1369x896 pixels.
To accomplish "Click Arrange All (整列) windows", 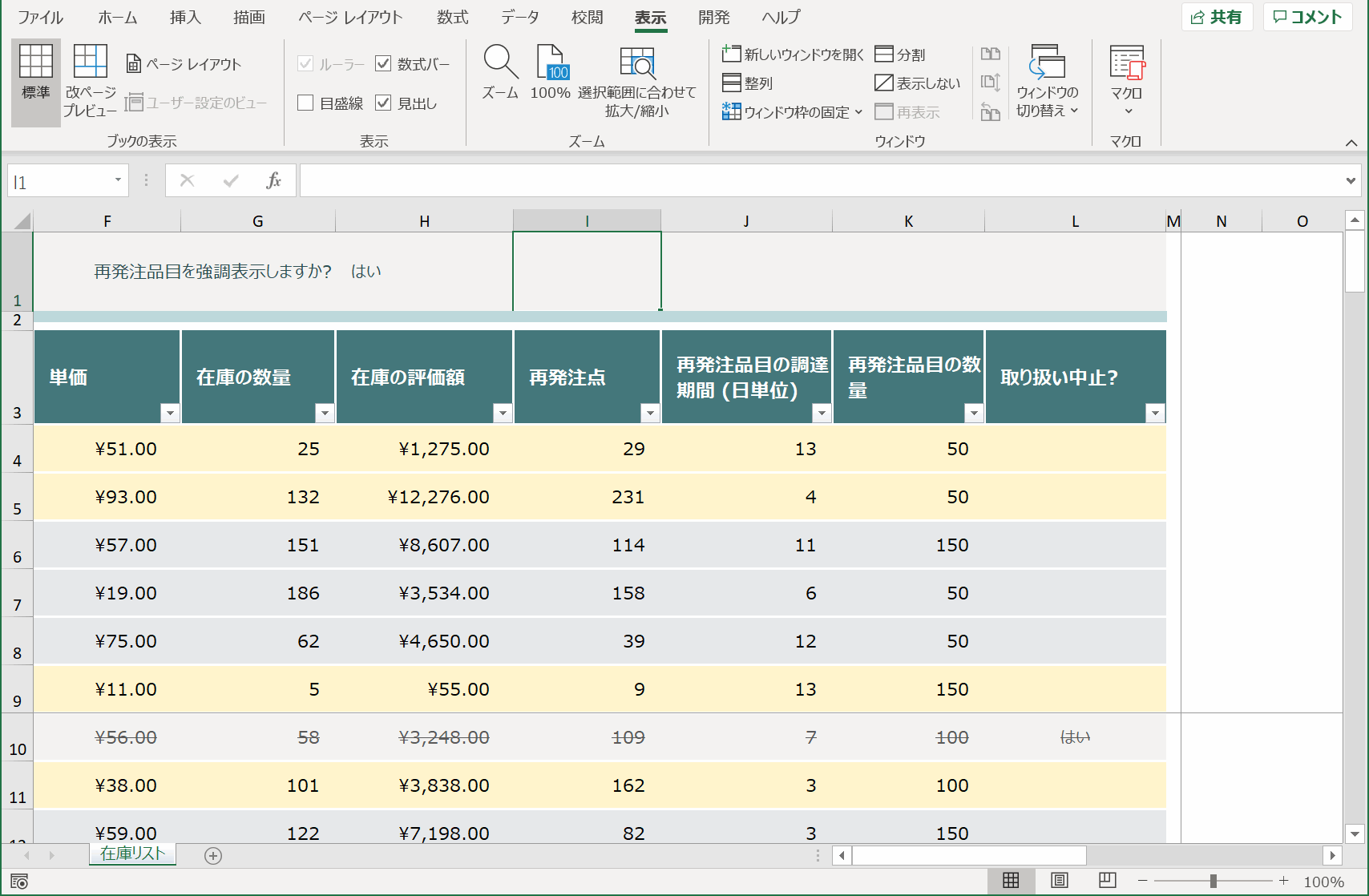I will pos(748,83).
